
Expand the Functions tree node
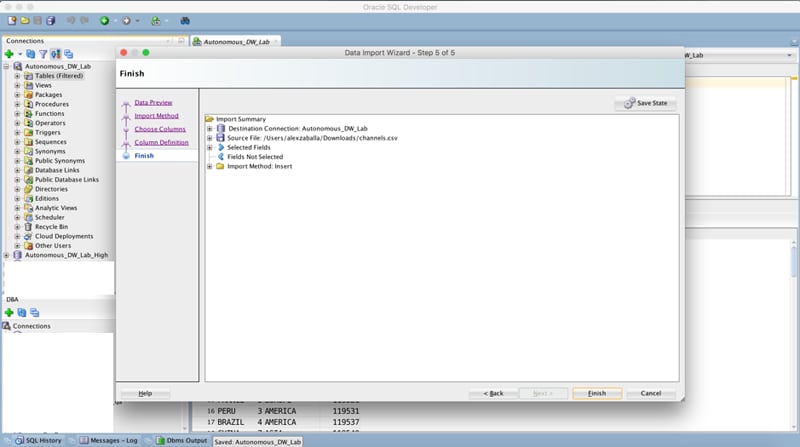[17, 113]
